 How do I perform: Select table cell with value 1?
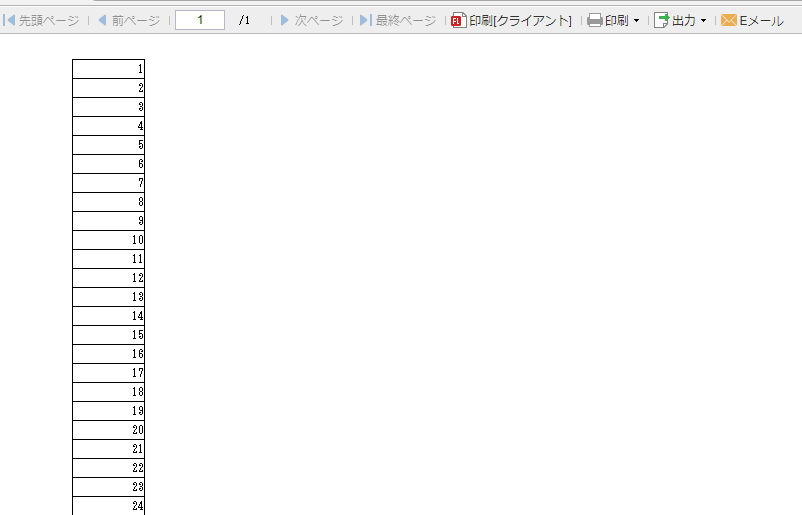click(x=108, y=69)
